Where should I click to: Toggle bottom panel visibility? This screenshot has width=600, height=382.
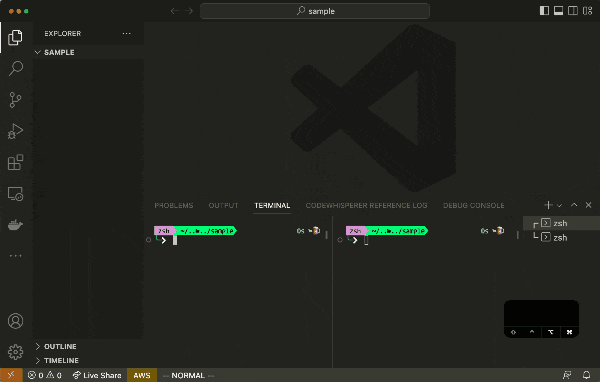click(x=558, y=11)
